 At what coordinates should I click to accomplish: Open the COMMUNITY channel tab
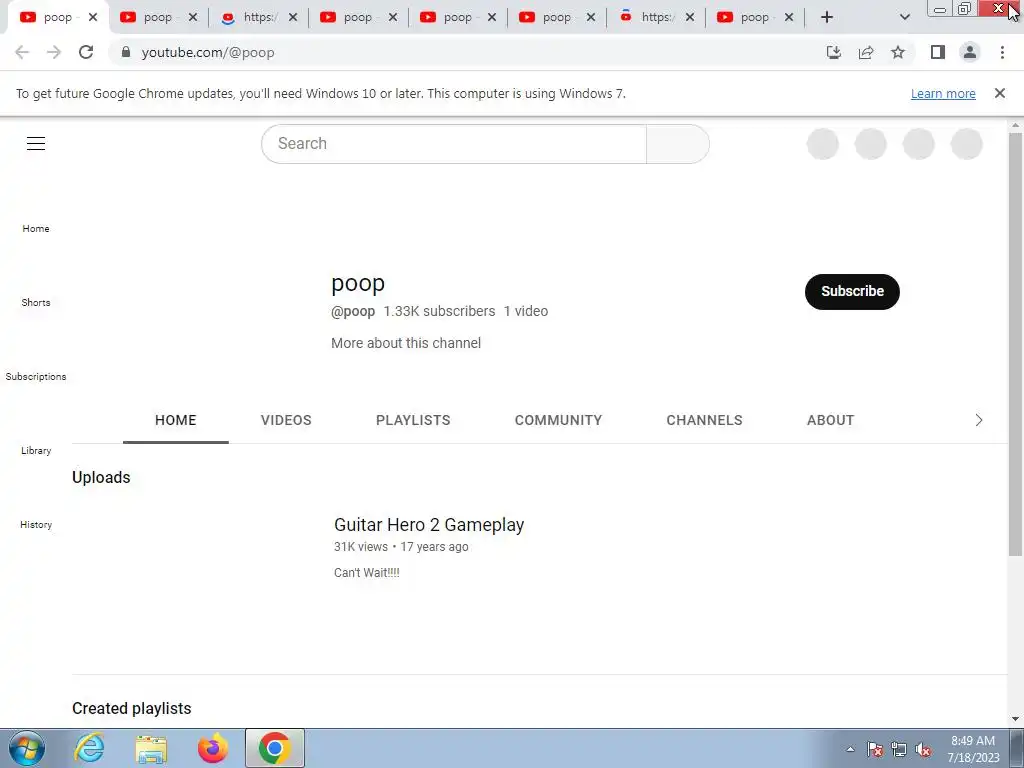[x=558, y=420]
